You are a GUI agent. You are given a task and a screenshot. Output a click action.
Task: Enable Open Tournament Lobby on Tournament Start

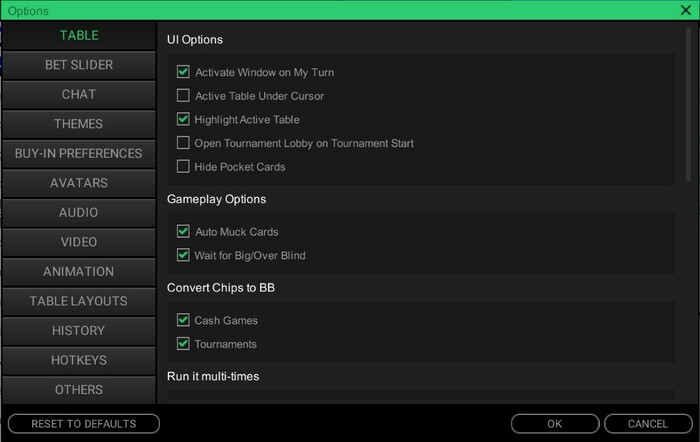pos(183,143)
